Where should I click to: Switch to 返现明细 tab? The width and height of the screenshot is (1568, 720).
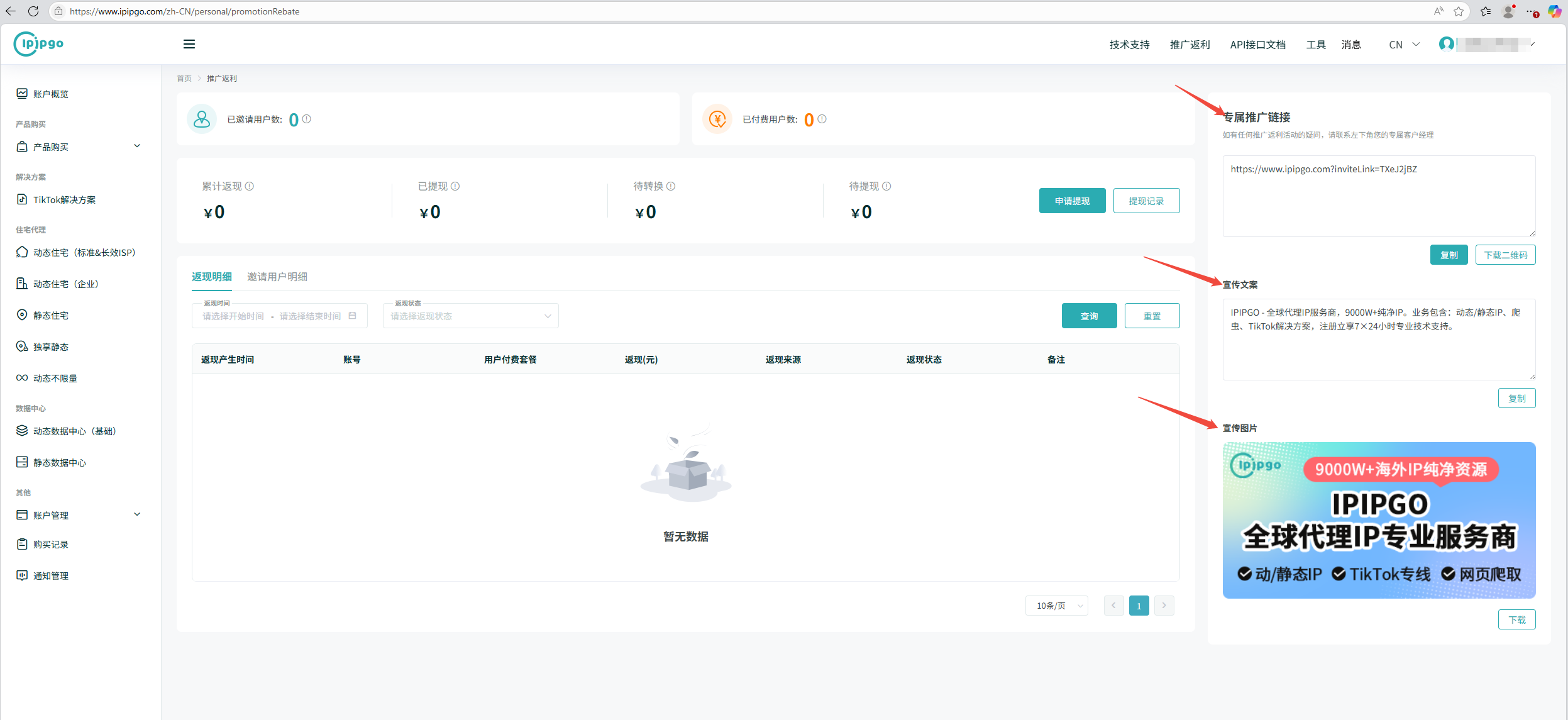(x=212, y=277)
